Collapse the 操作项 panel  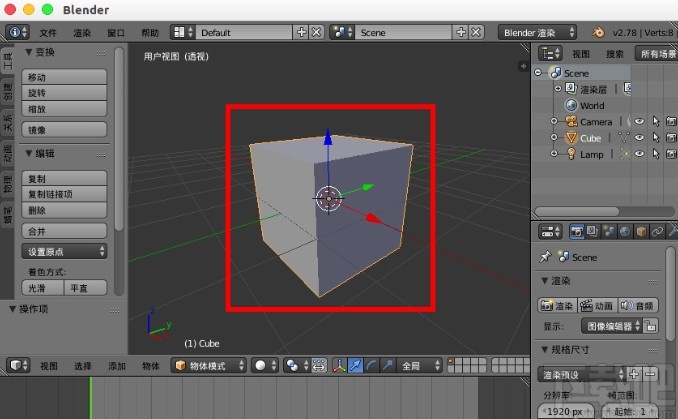point(13,309)
